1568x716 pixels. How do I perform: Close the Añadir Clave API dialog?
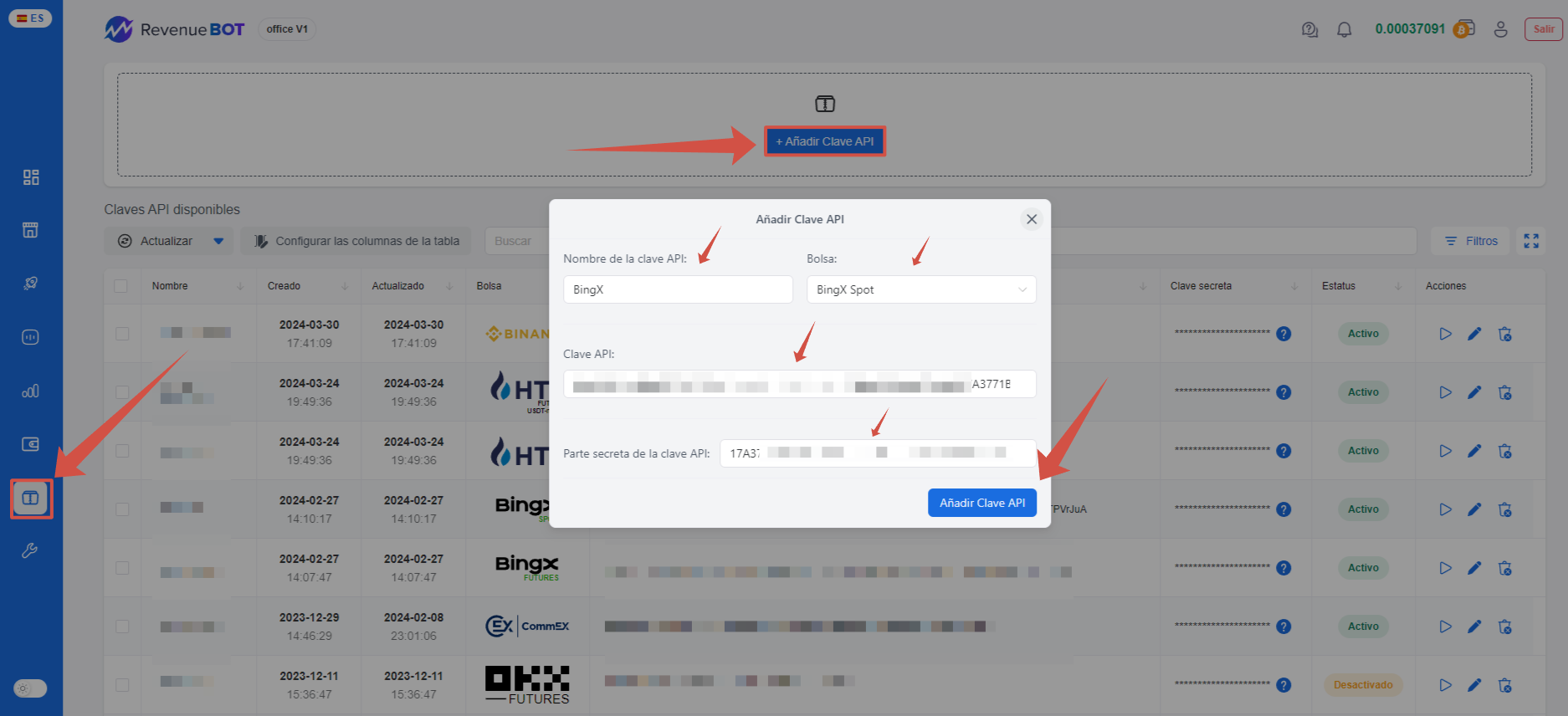[1032, 219]
